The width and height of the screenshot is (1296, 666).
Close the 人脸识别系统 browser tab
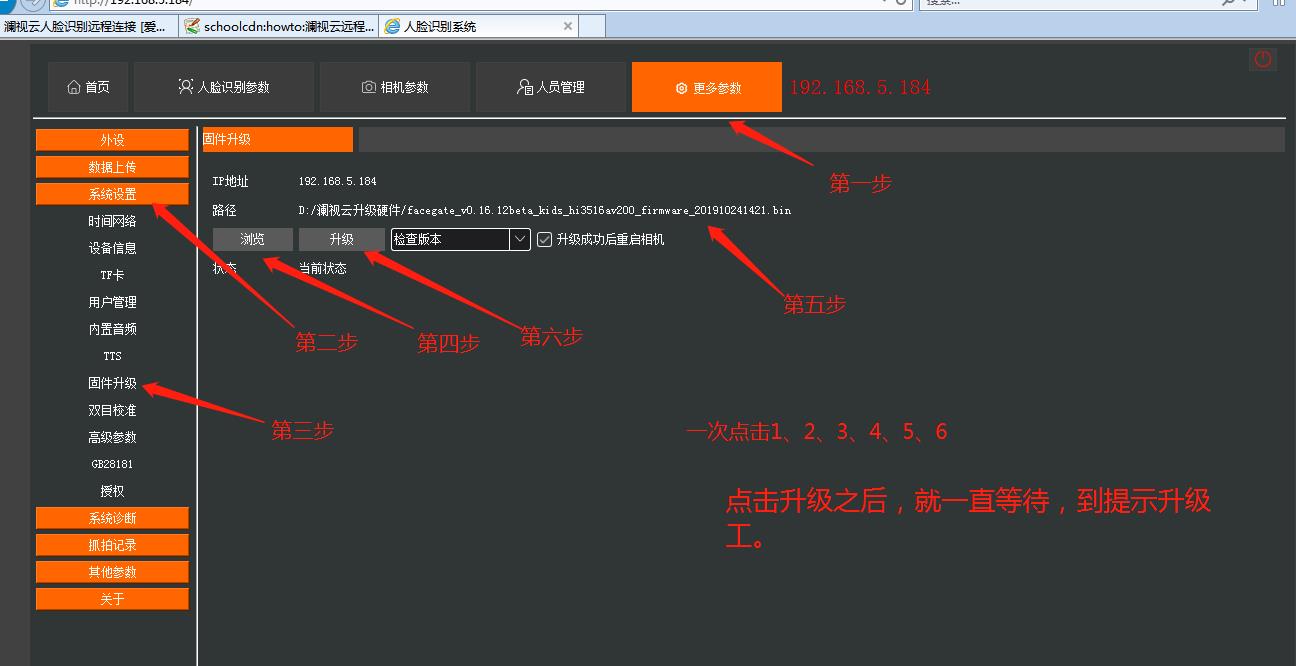tap(569, 26)
